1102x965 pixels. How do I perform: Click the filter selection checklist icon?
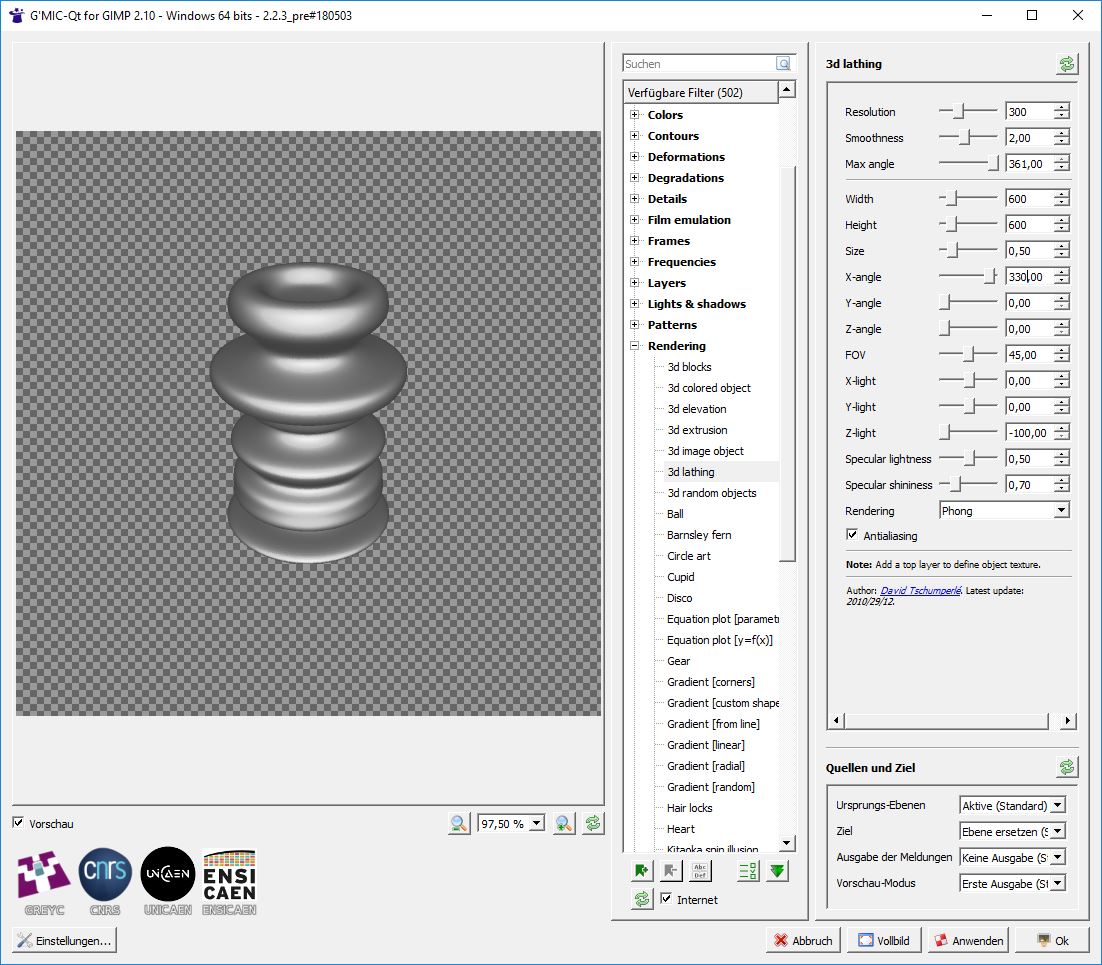(747, 871)
